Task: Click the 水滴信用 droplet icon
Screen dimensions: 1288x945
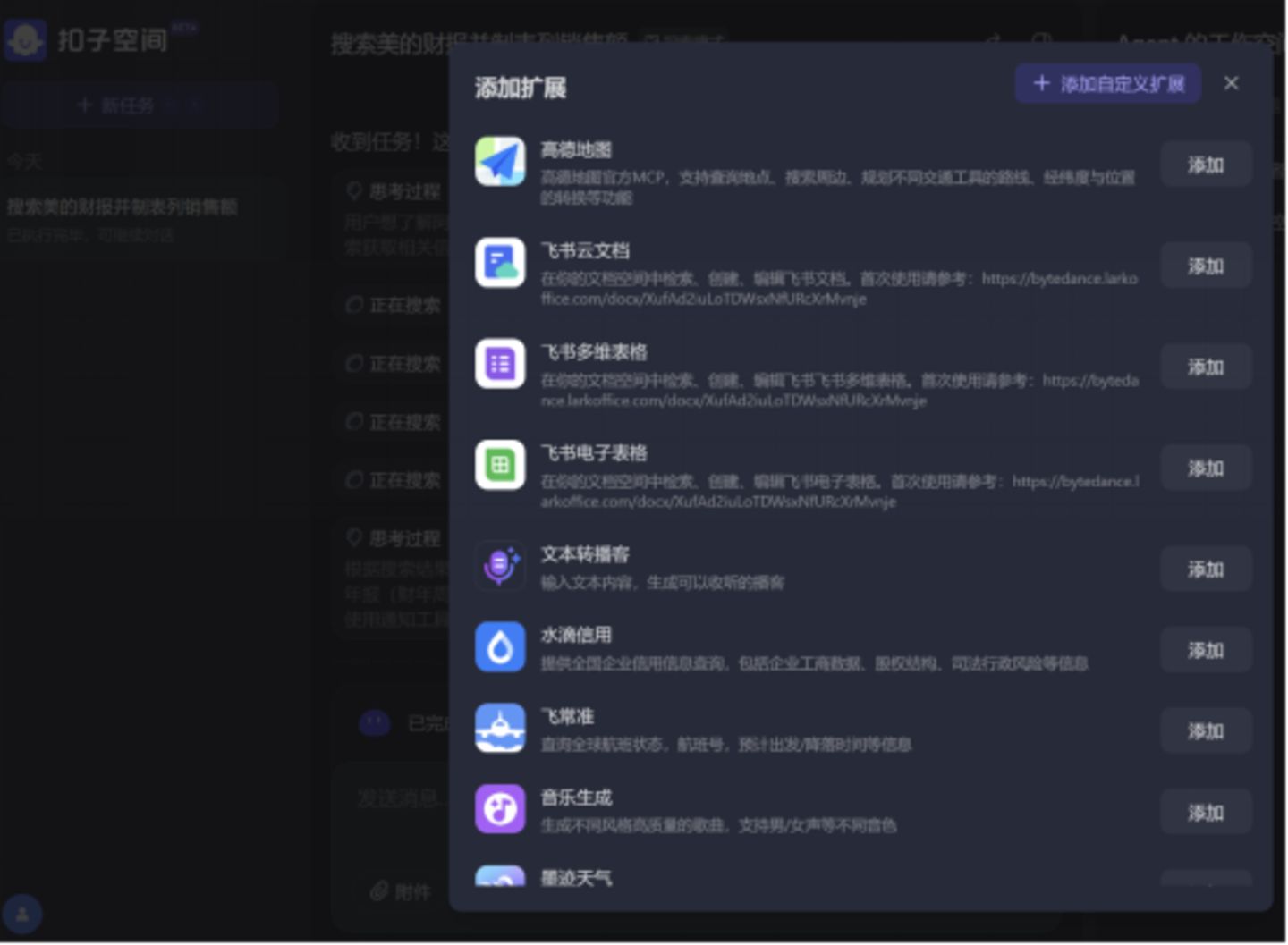Action: click(500, 647)
